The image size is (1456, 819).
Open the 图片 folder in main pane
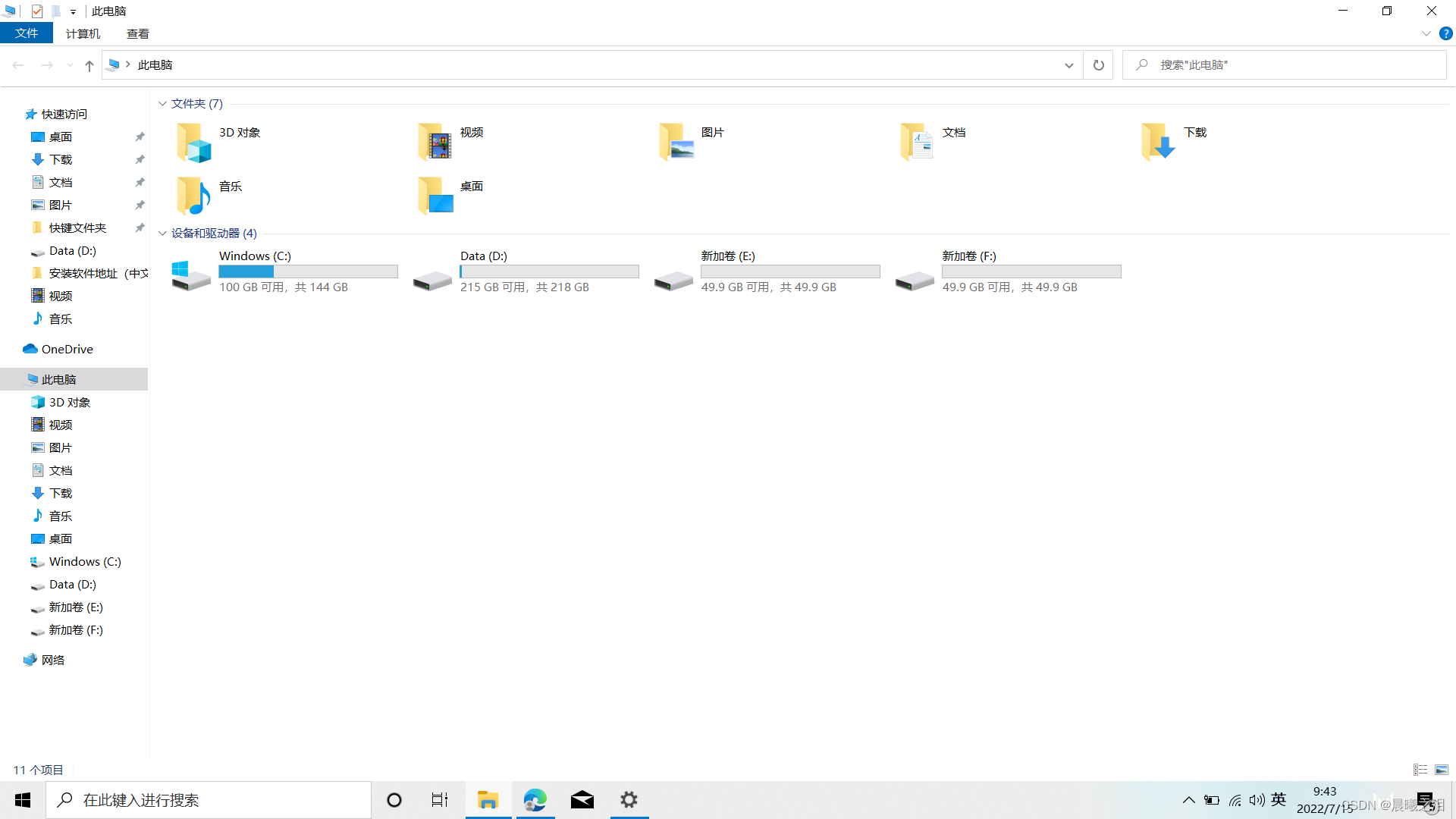(676, 142)
